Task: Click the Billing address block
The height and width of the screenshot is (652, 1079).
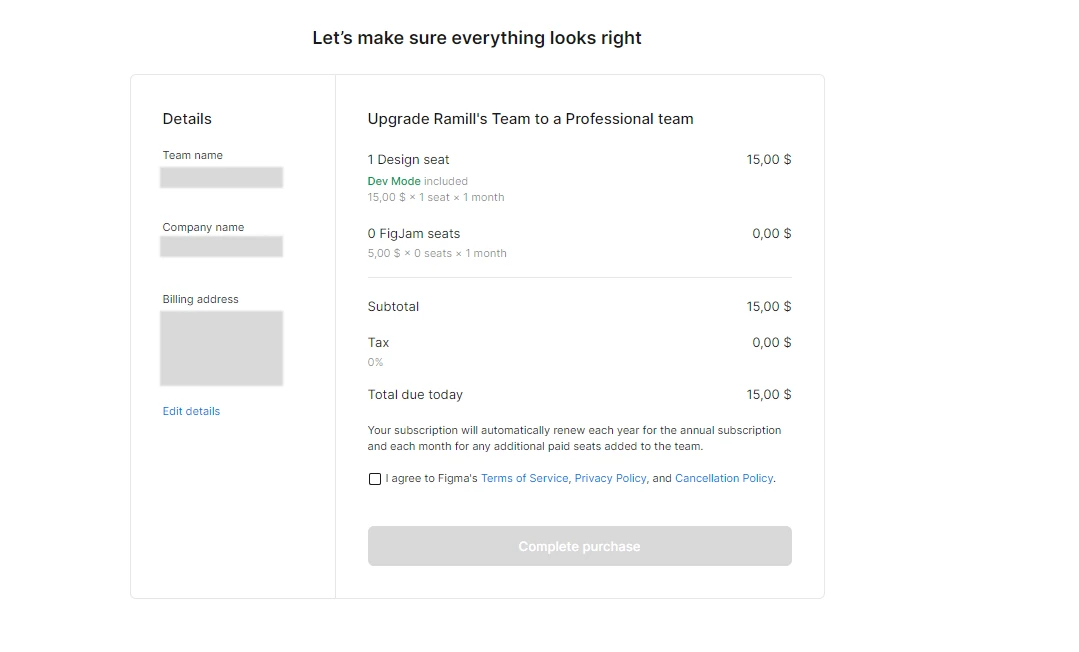Action: [222, 348]
